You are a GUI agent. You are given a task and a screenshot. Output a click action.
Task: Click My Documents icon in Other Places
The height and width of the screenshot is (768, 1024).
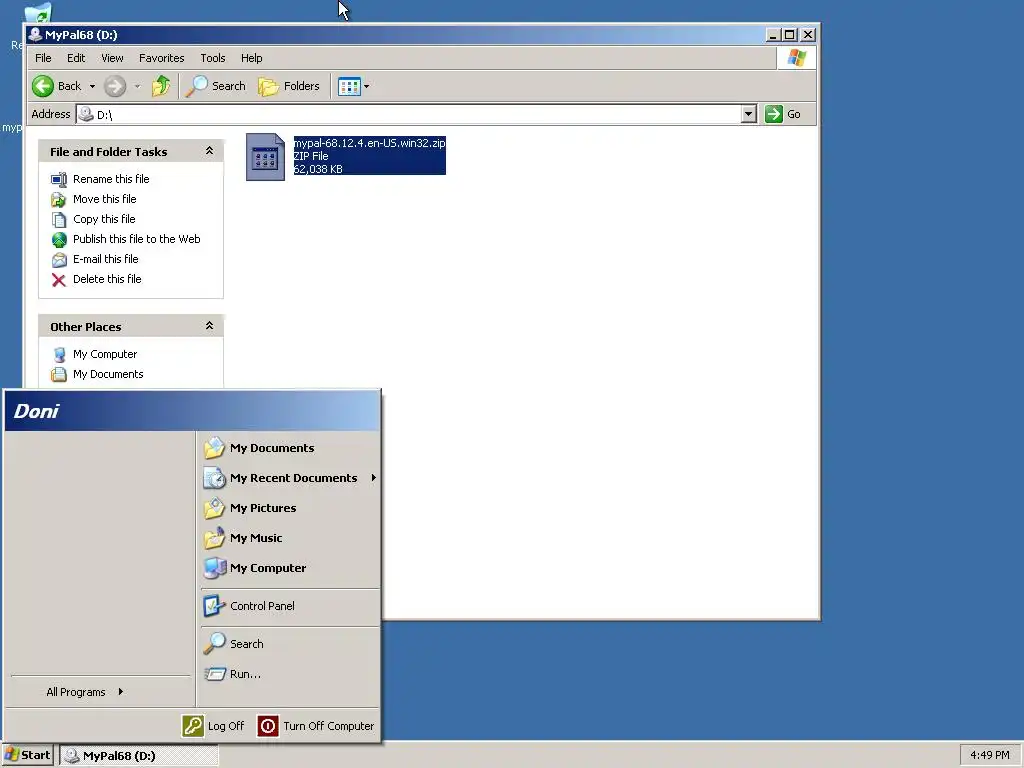pyautogui.click(x=59, y=374)
